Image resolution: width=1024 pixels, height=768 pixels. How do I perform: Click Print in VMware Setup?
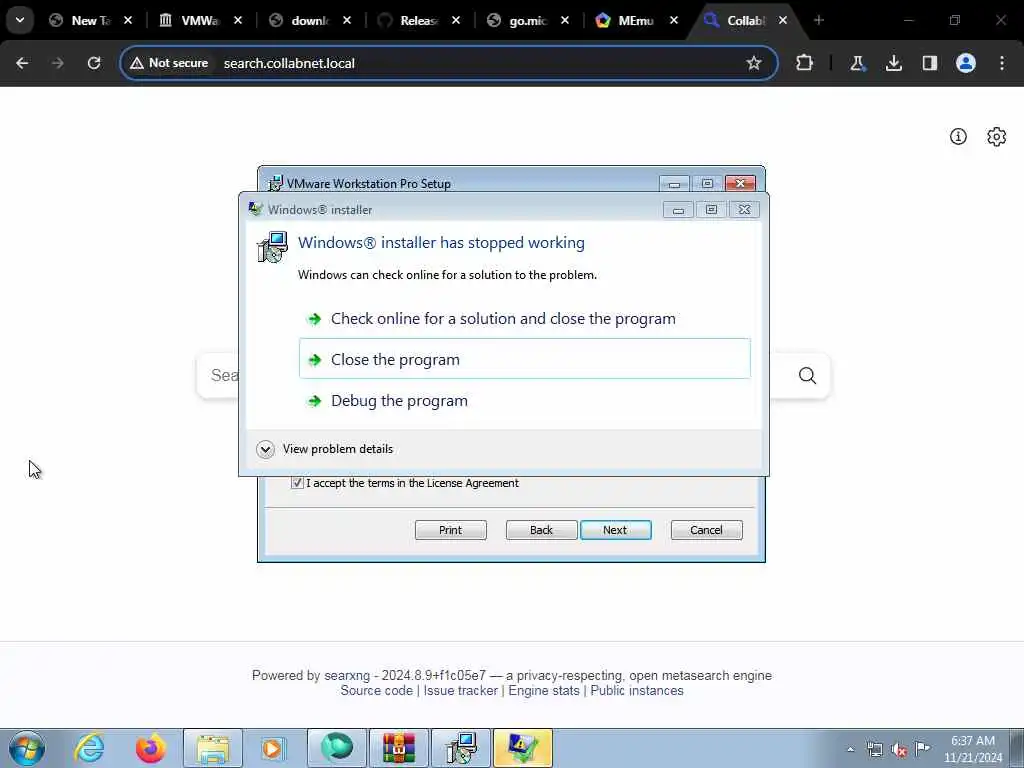pyautogui.click(x=451, y=530)
